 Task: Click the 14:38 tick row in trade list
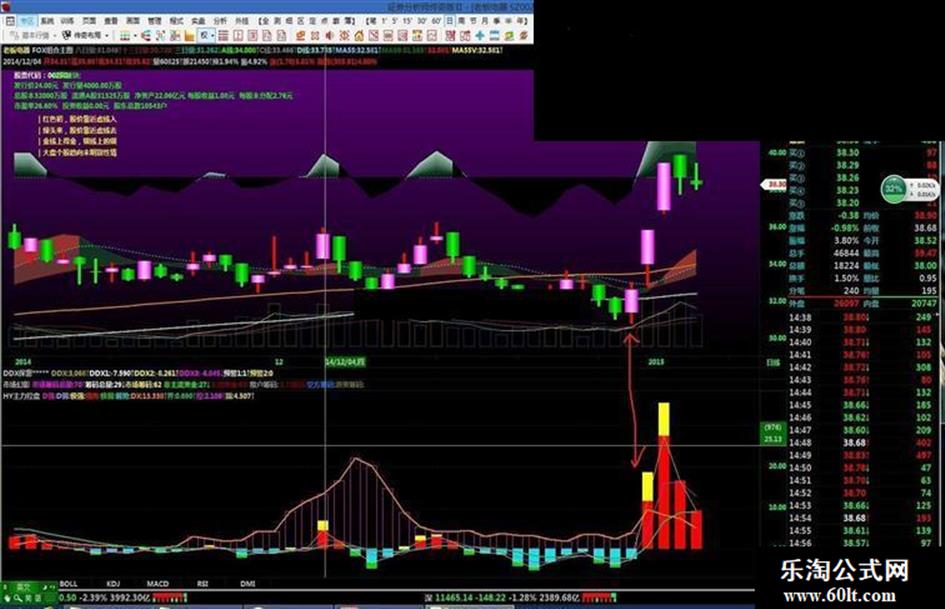coord(863,317)
